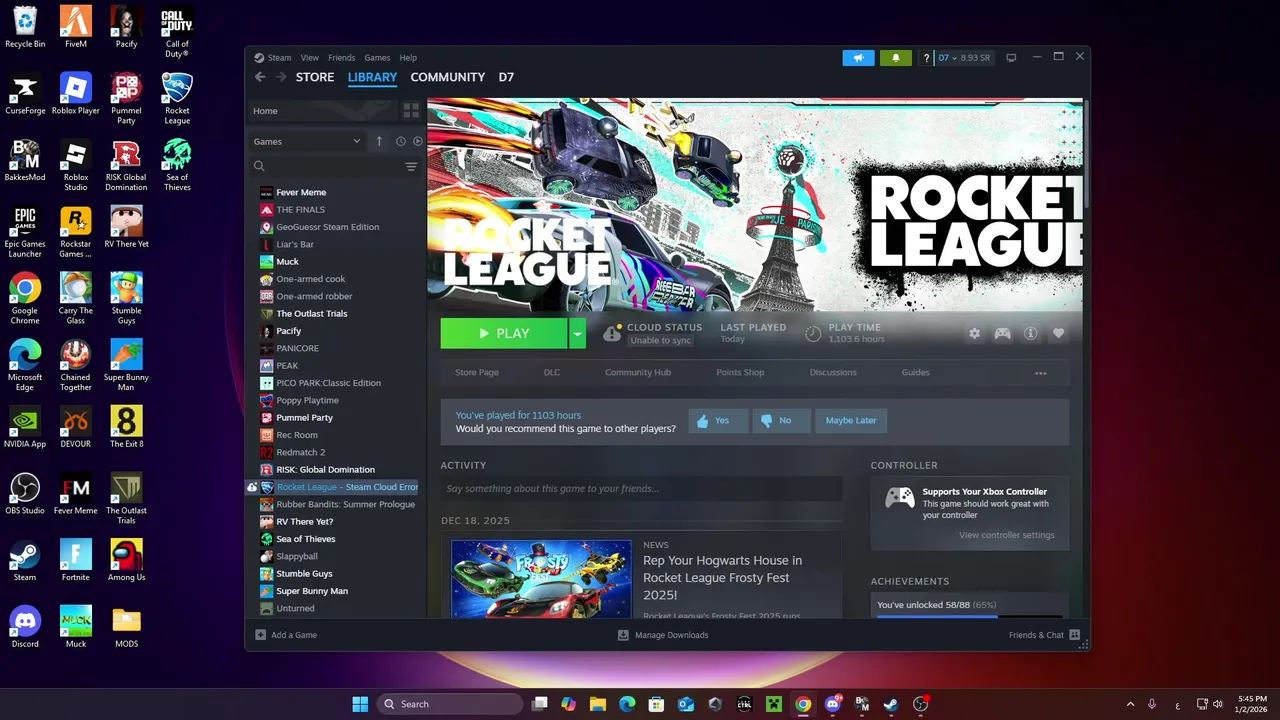Open the green notifications bell
Screen dimensions: 1280x720
pyautogui.click(x=896, y=58)
